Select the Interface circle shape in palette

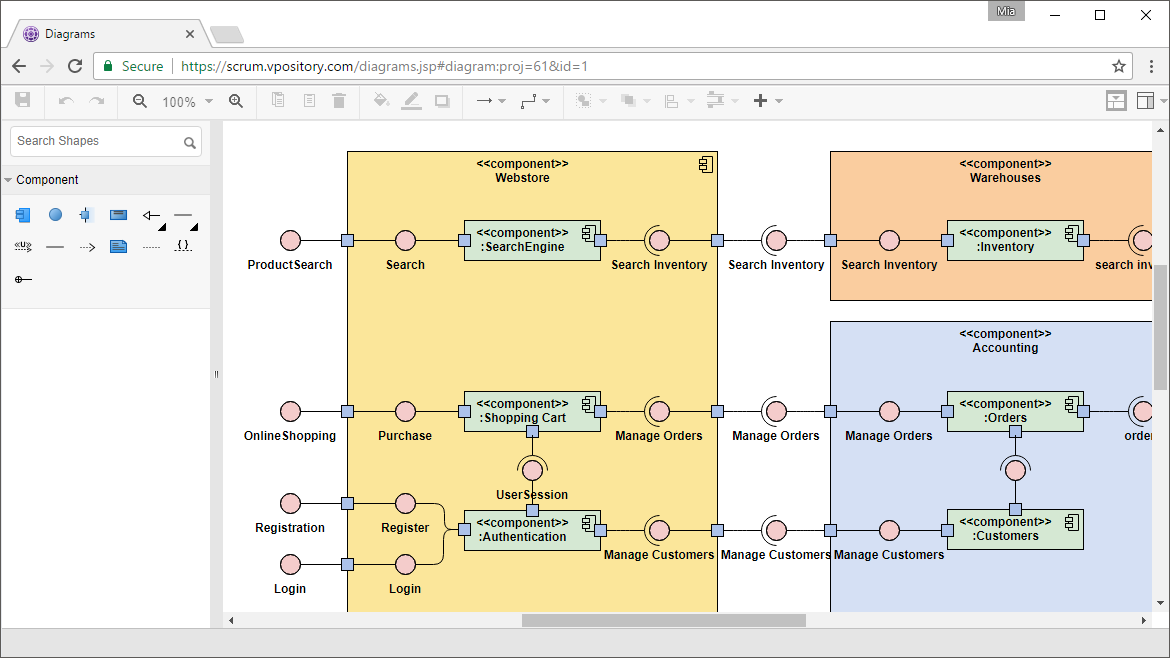[55, 215]
